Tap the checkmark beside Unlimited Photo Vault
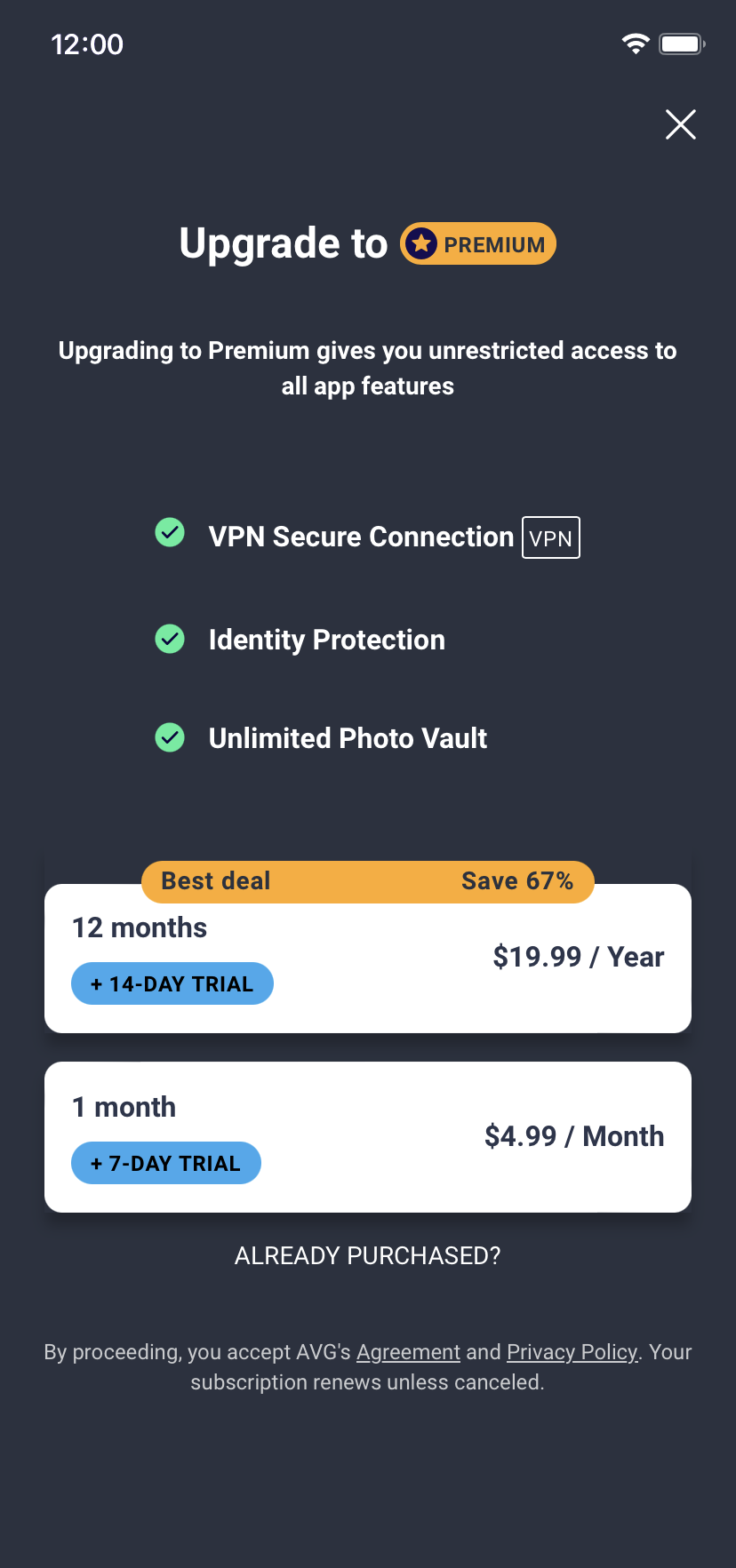This screenshot has height=1568, width=736. 170,737
